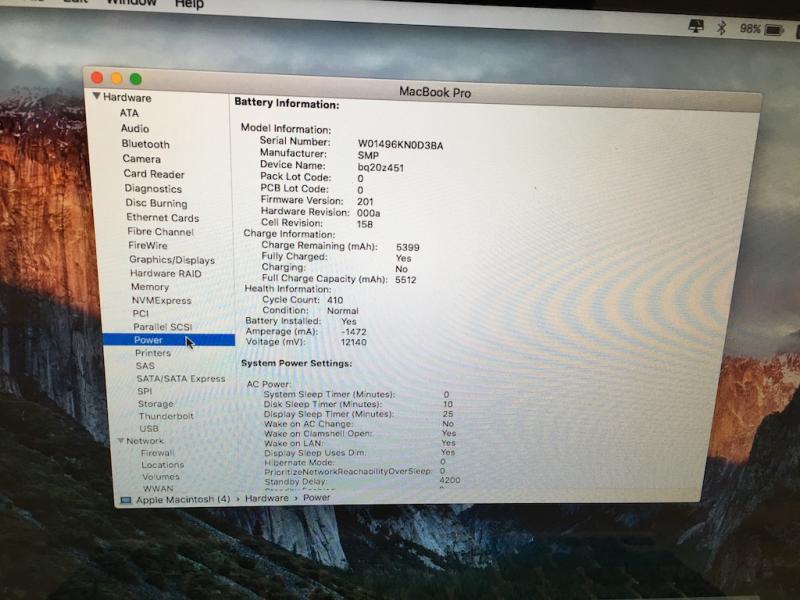Select FireWire in the sidebar
This screenshot has width=800, height=600.
(x=148, y=245)
